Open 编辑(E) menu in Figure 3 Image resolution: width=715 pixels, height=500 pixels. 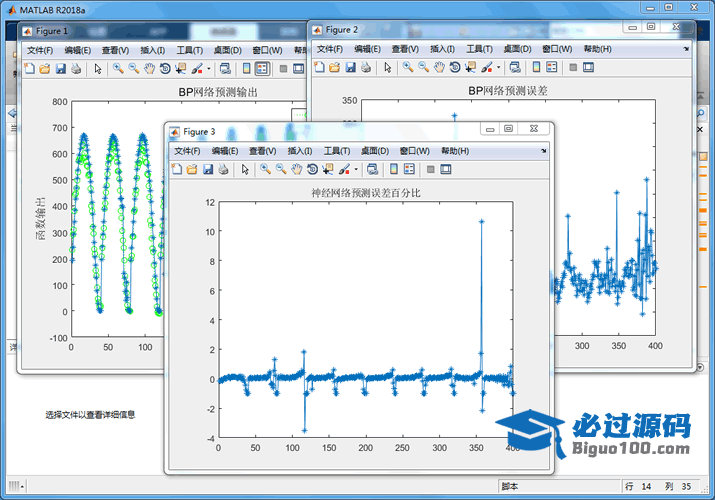[x=225, y=151]
